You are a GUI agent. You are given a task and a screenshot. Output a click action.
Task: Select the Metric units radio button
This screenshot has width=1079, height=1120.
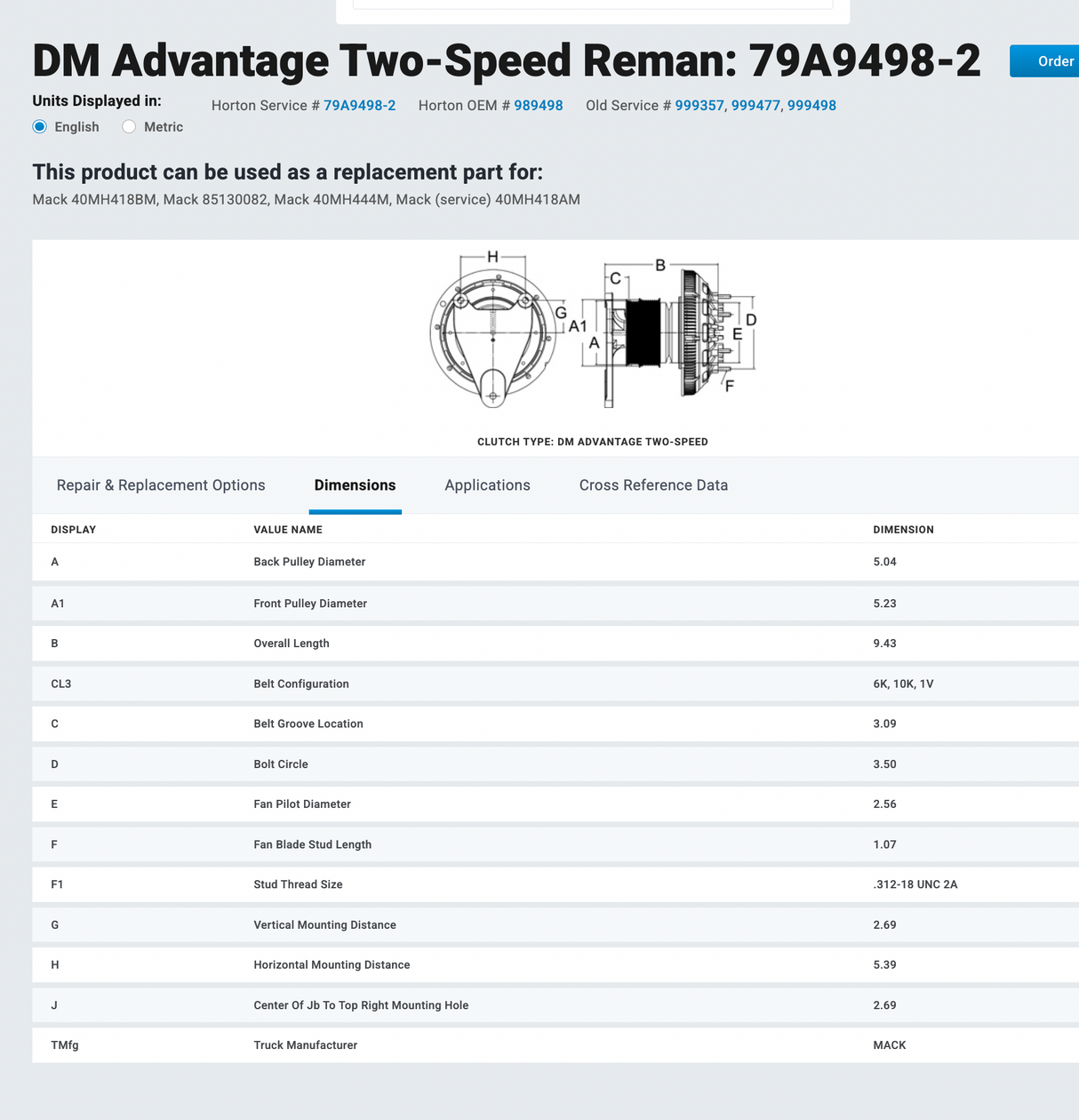[130, 127]
